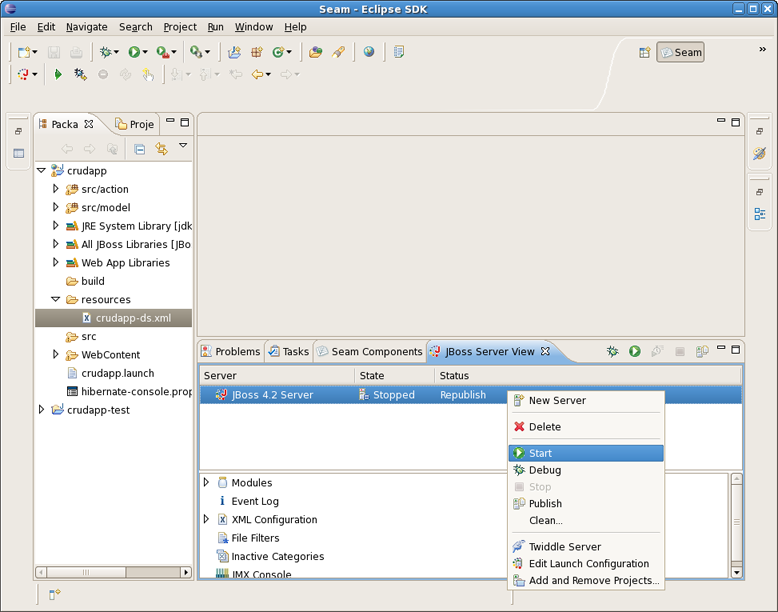Click the Debug bug icon in main toolbar

(x=106, y=52)
